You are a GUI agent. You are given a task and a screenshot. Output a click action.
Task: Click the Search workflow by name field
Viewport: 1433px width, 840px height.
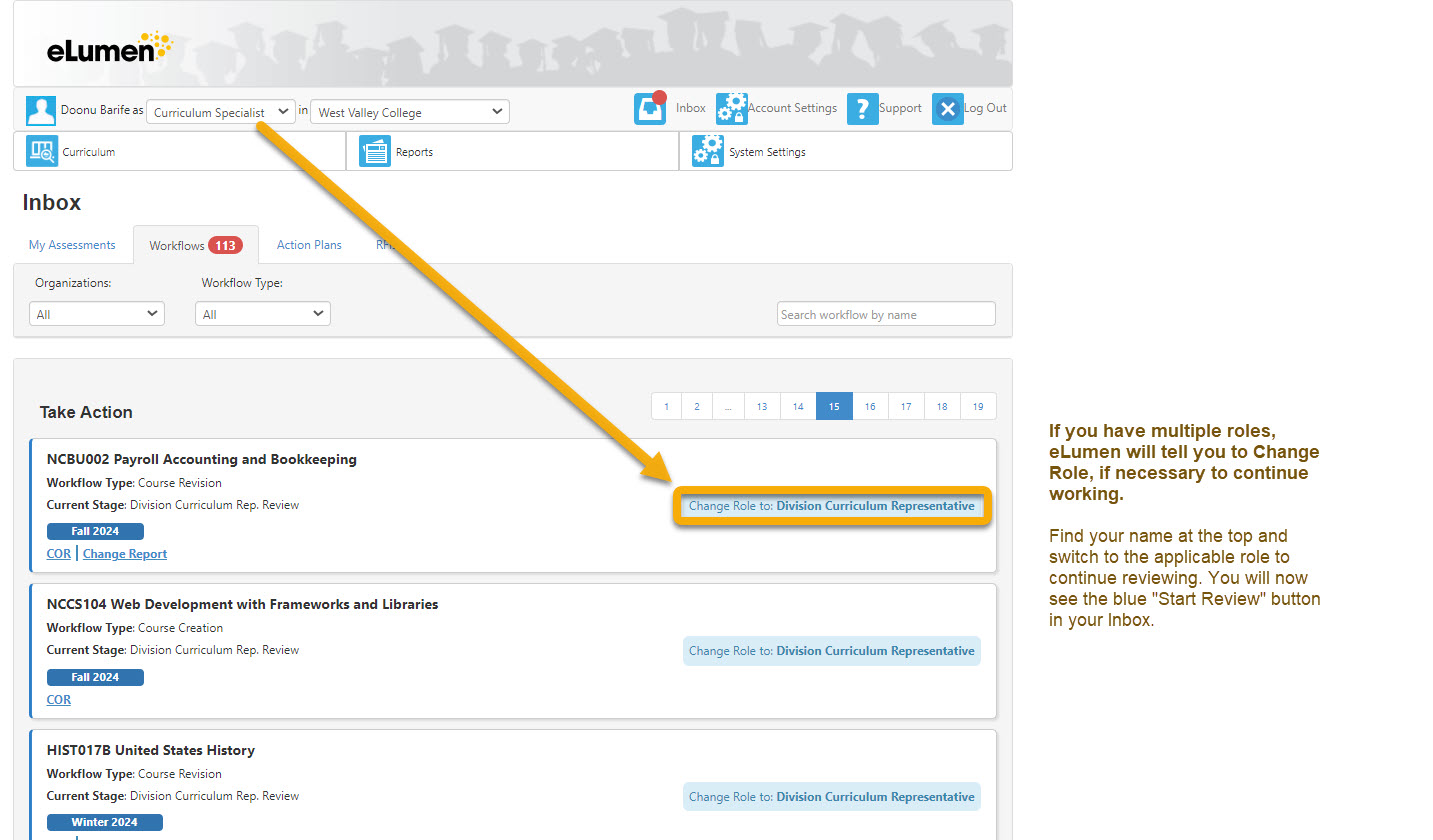[x=886, y=314]
